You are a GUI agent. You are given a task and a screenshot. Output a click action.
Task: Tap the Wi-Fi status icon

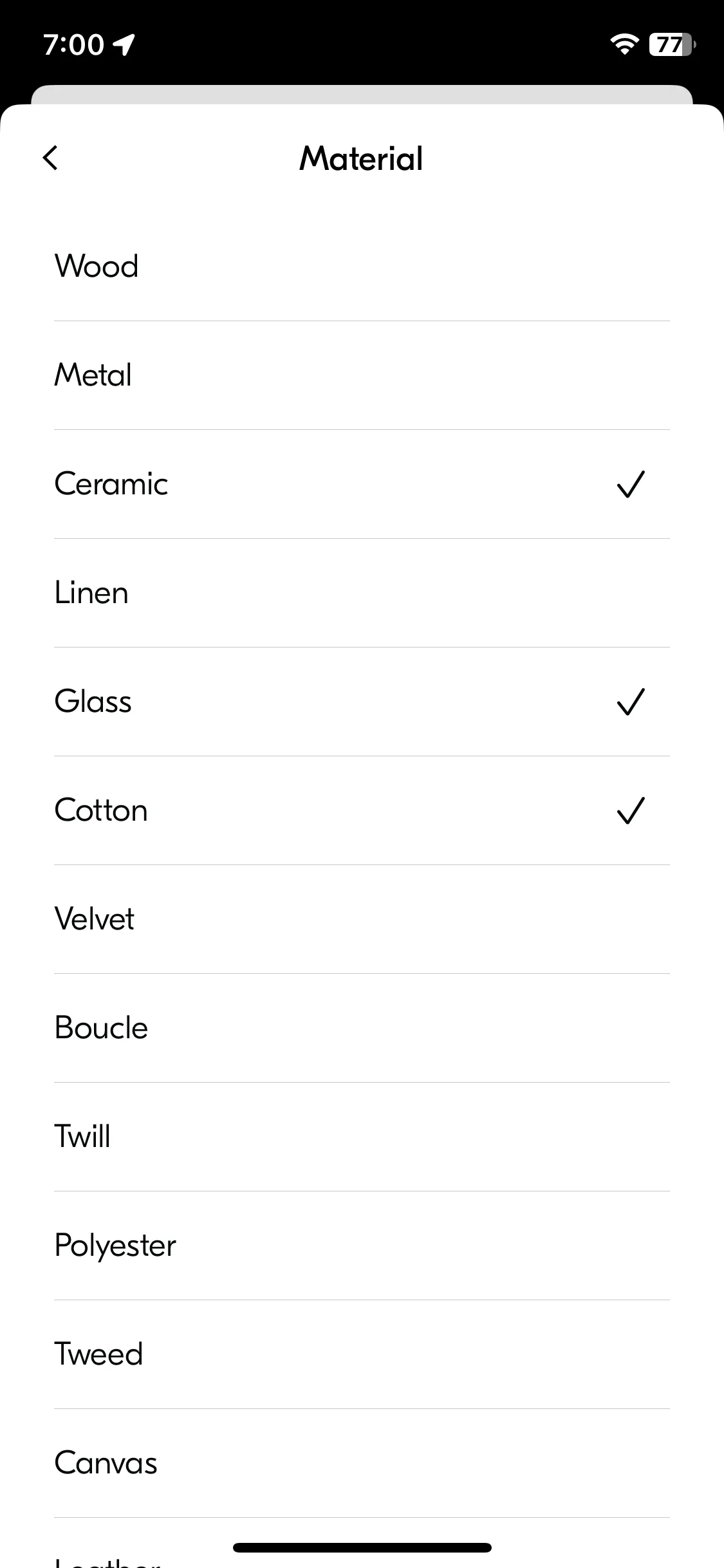coord(624,44)
